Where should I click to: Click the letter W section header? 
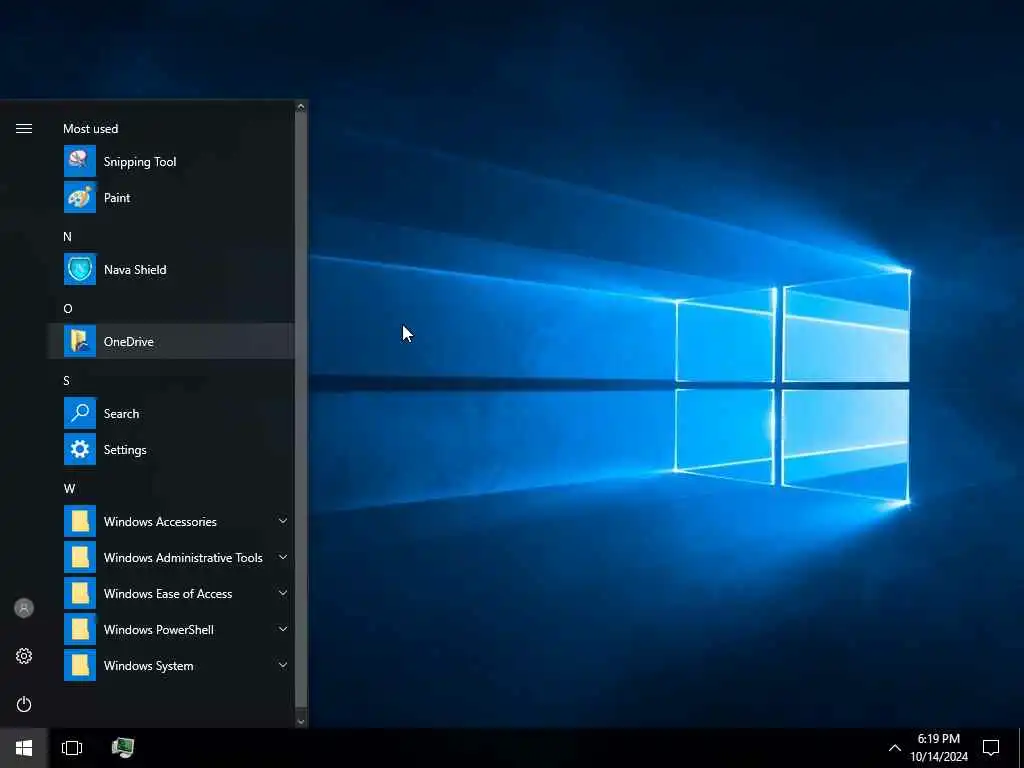click(x=69, y=488)
